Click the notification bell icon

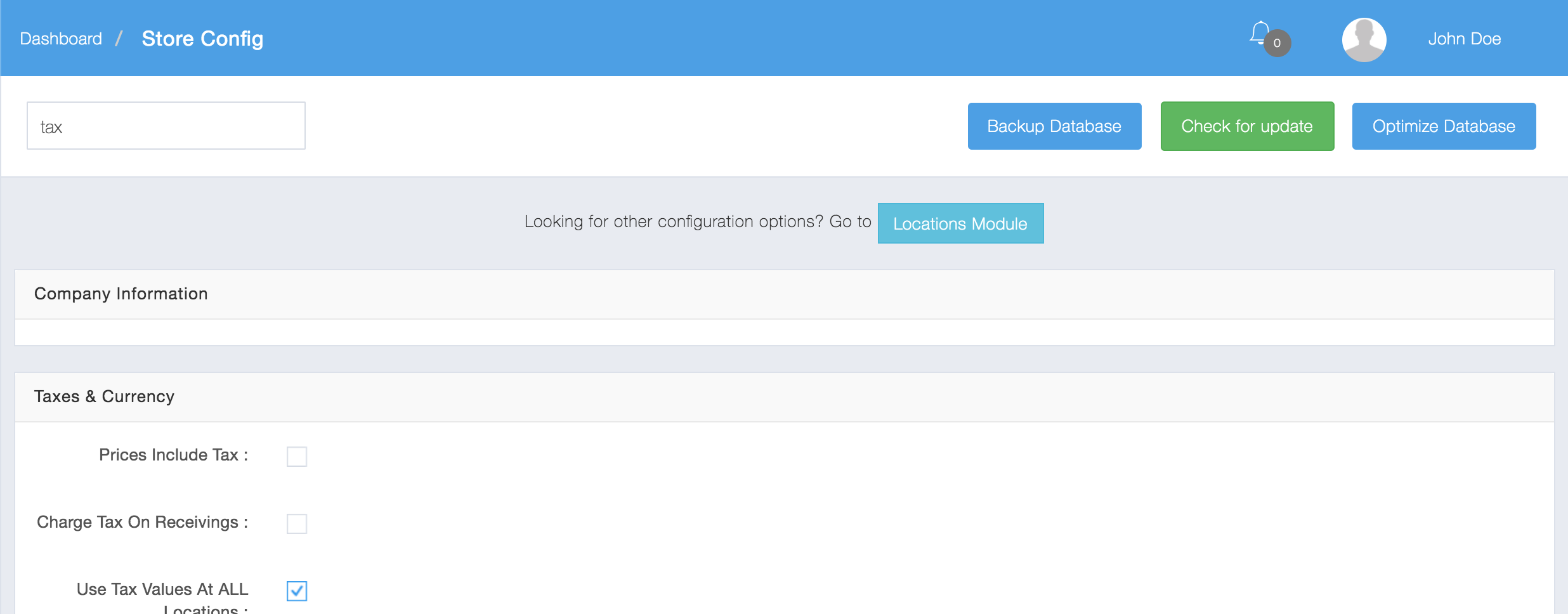coord(1259,33)
